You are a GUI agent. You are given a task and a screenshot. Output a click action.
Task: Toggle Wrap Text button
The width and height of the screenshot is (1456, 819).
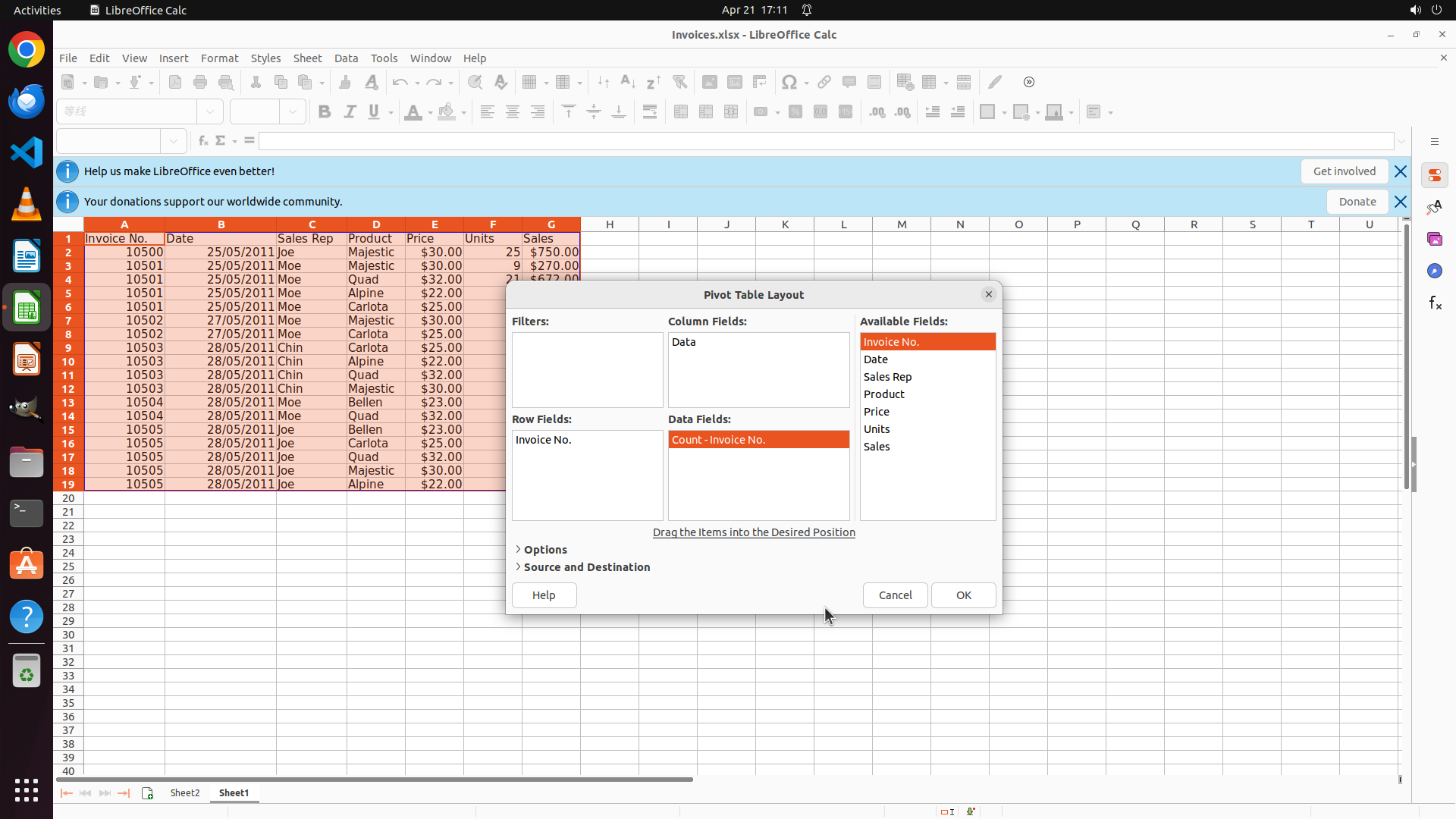650,112
